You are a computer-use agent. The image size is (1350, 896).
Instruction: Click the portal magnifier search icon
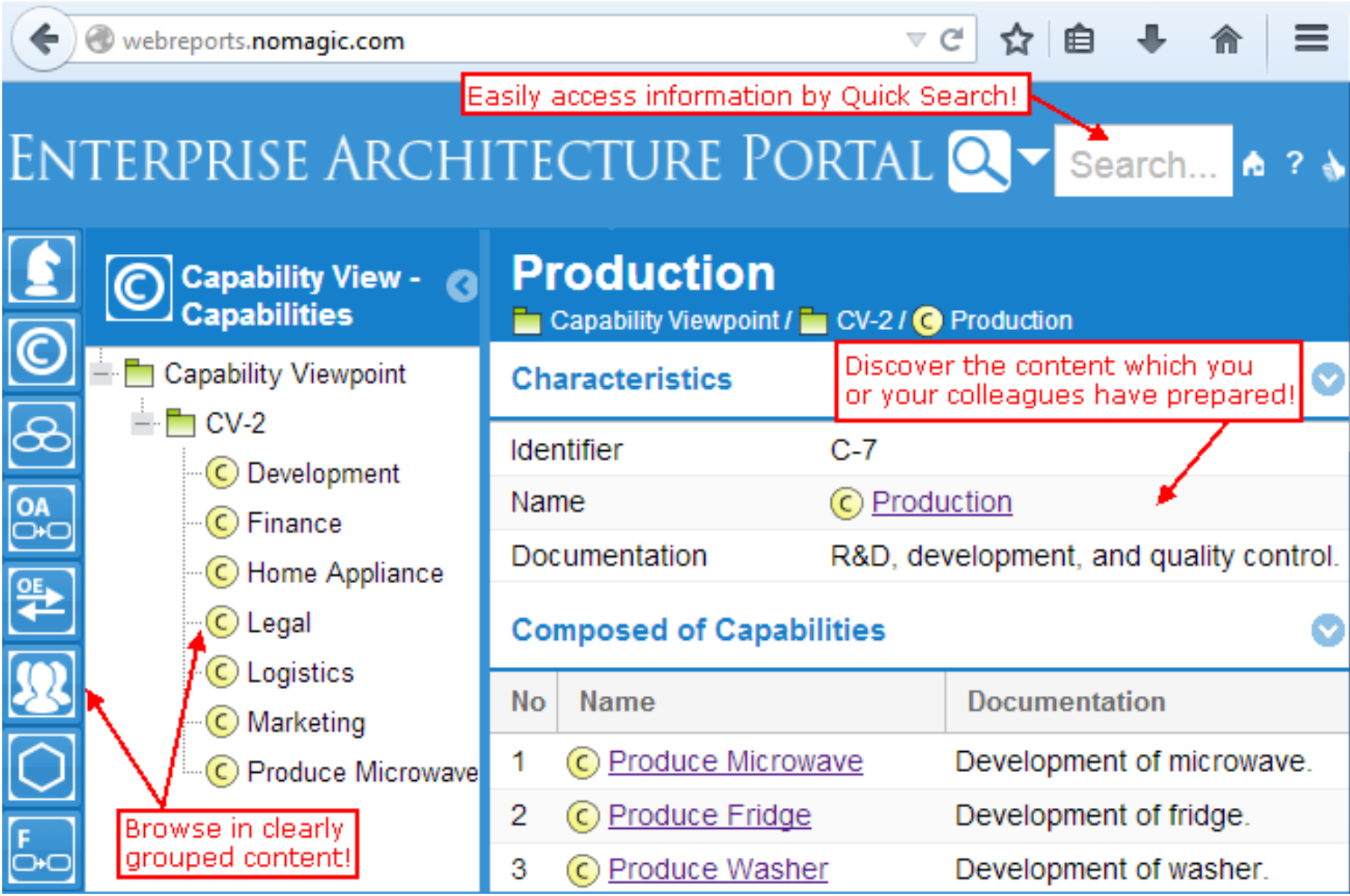click(980, 161)
